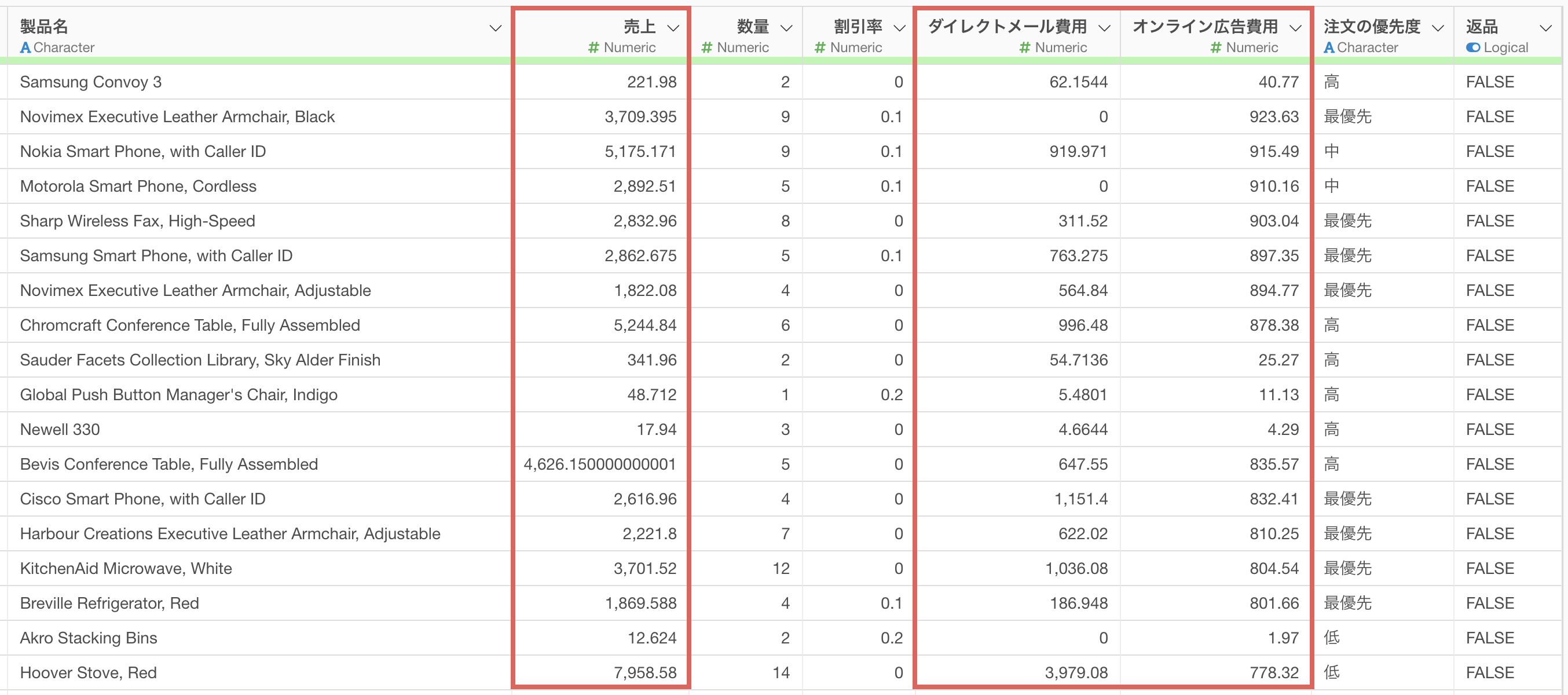This screenshot has height=695, width=1568.
Task: Click the Numeric hash icon under 数量
Action: [706, 47]
